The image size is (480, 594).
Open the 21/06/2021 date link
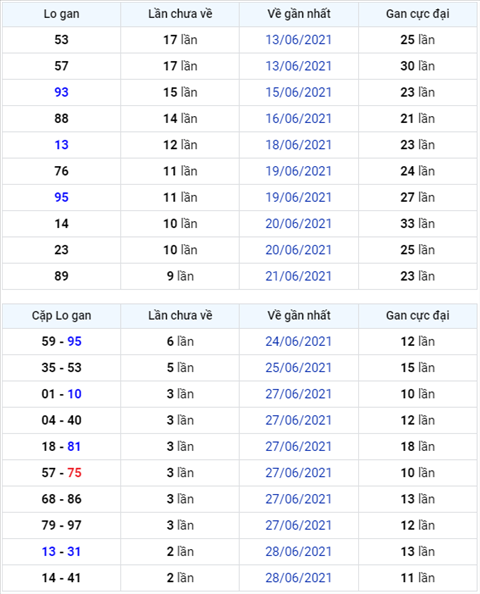tap(299, 276)
